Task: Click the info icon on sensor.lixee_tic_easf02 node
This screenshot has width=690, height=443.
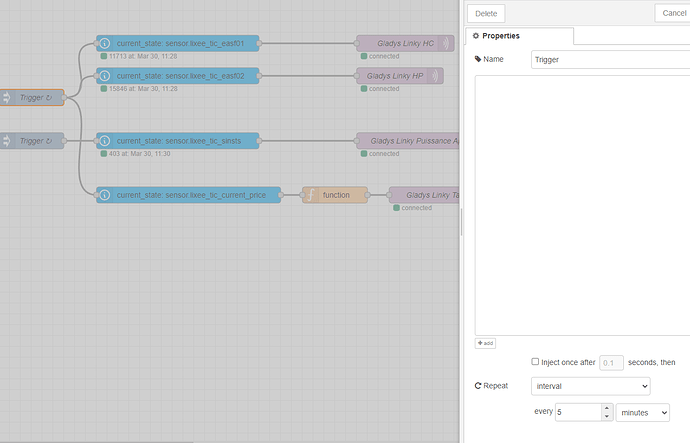Action: pyautogui.click(x=105, y=76)
